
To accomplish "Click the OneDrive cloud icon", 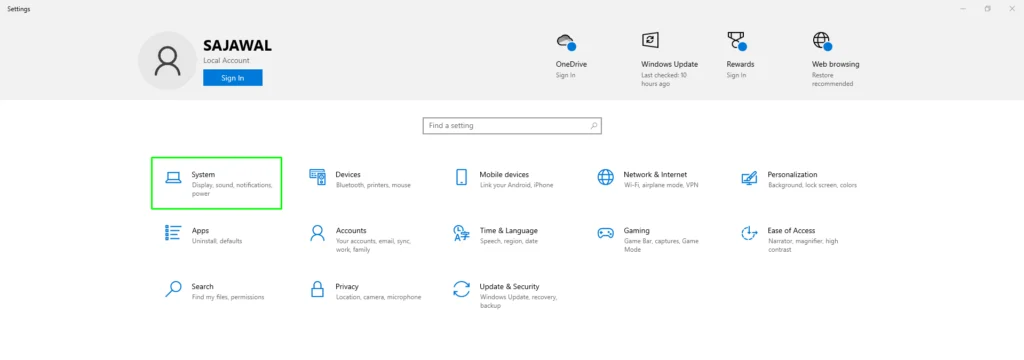I will click(x=566, y=42).
